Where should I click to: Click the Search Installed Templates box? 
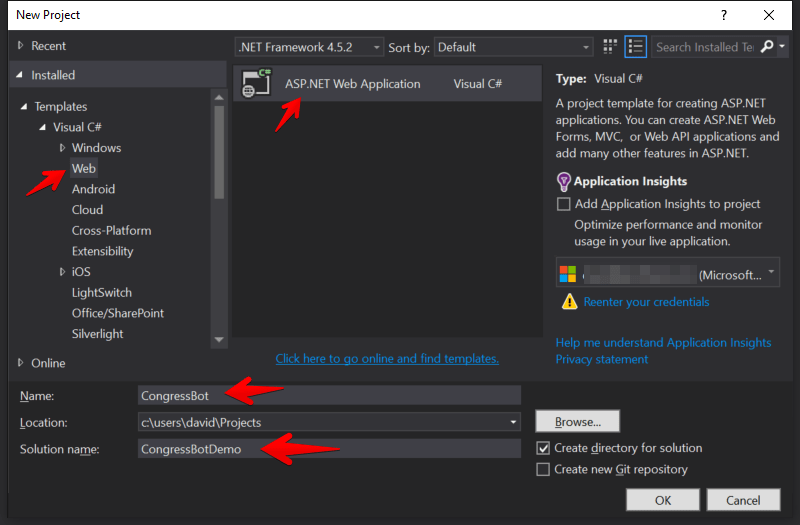(705, 47)
